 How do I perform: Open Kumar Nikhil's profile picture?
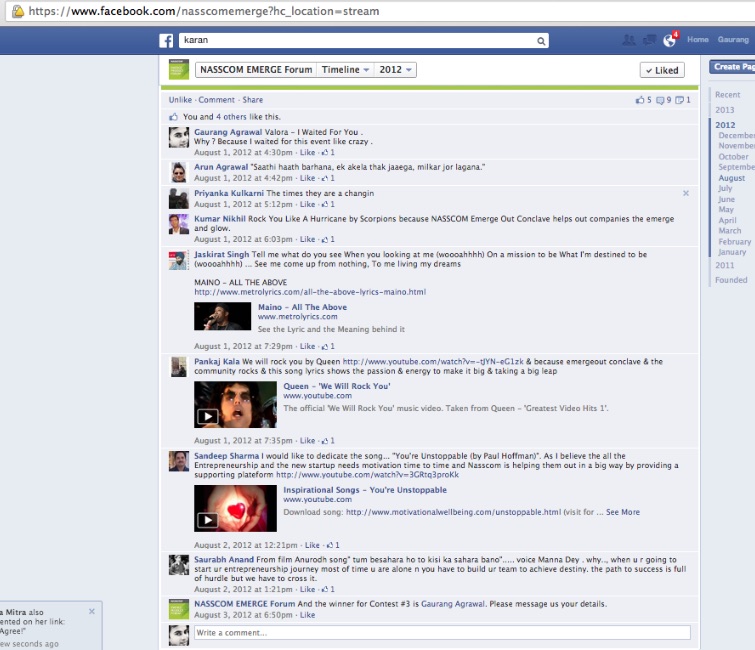pyautogui.click(x=179, y=224)
